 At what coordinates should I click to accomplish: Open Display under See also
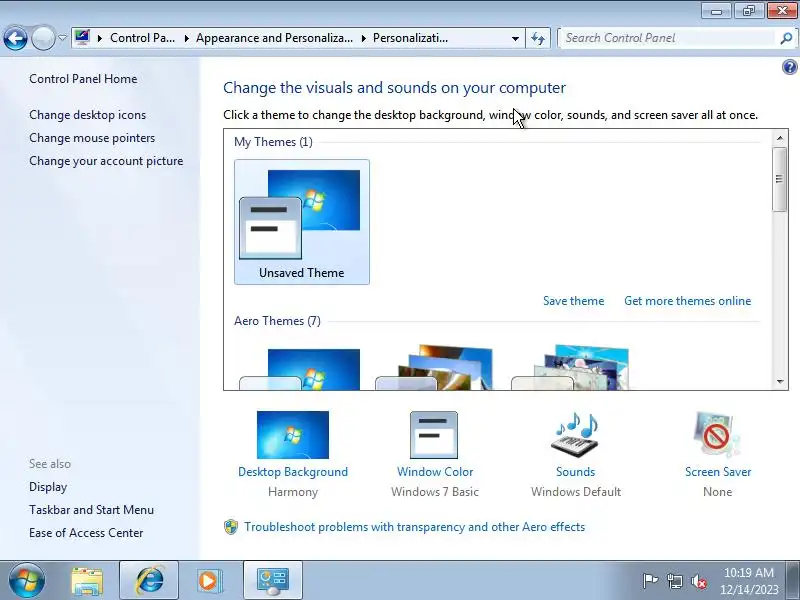coord(48,487)
